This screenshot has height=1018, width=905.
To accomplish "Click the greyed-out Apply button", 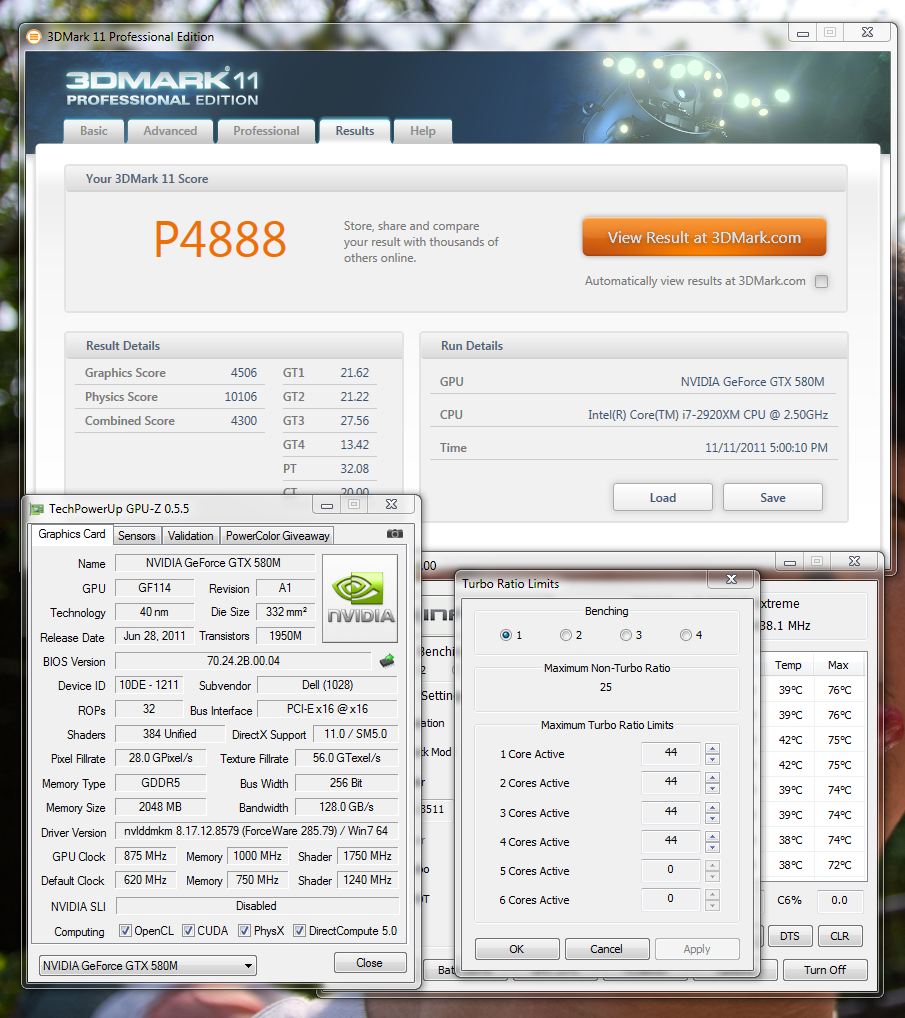I will [x=697, y=949].
